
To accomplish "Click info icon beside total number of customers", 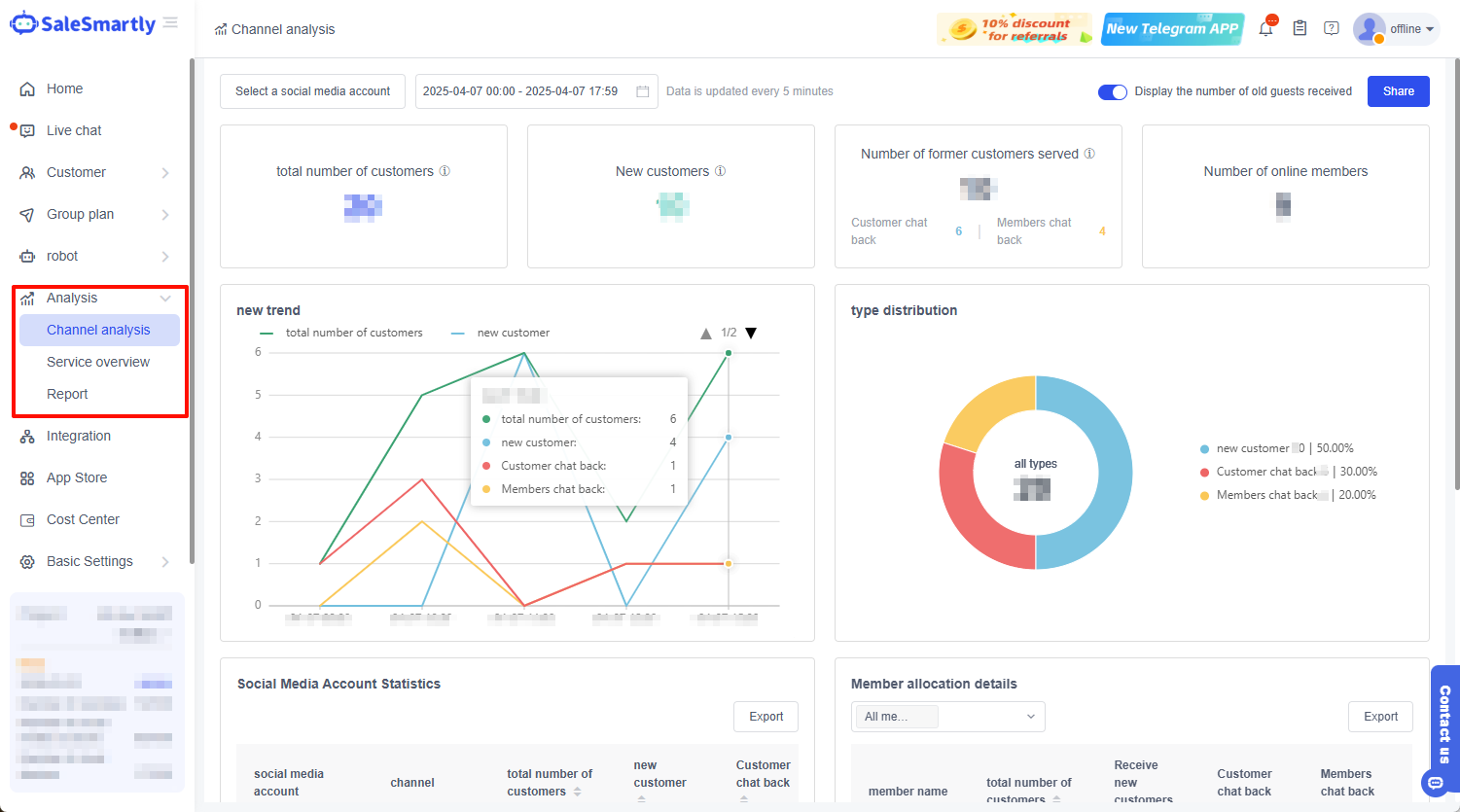I will tap(445, 171).
